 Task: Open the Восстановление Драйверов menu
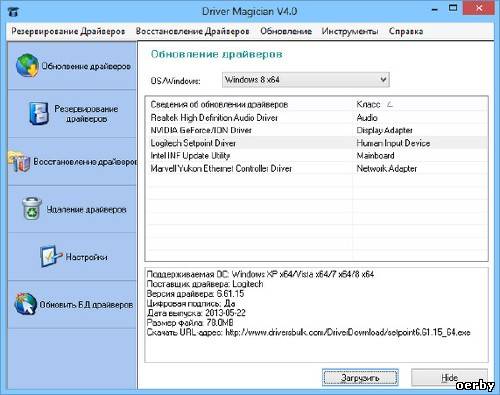pyautogui.click(x=193, y=31)
